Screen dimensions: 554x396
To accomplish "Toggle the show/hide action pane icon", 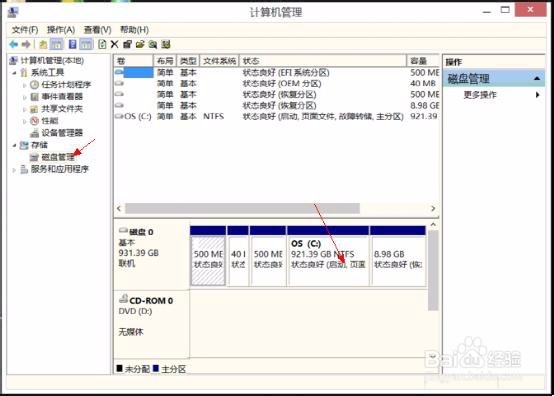I will [87, 45].
